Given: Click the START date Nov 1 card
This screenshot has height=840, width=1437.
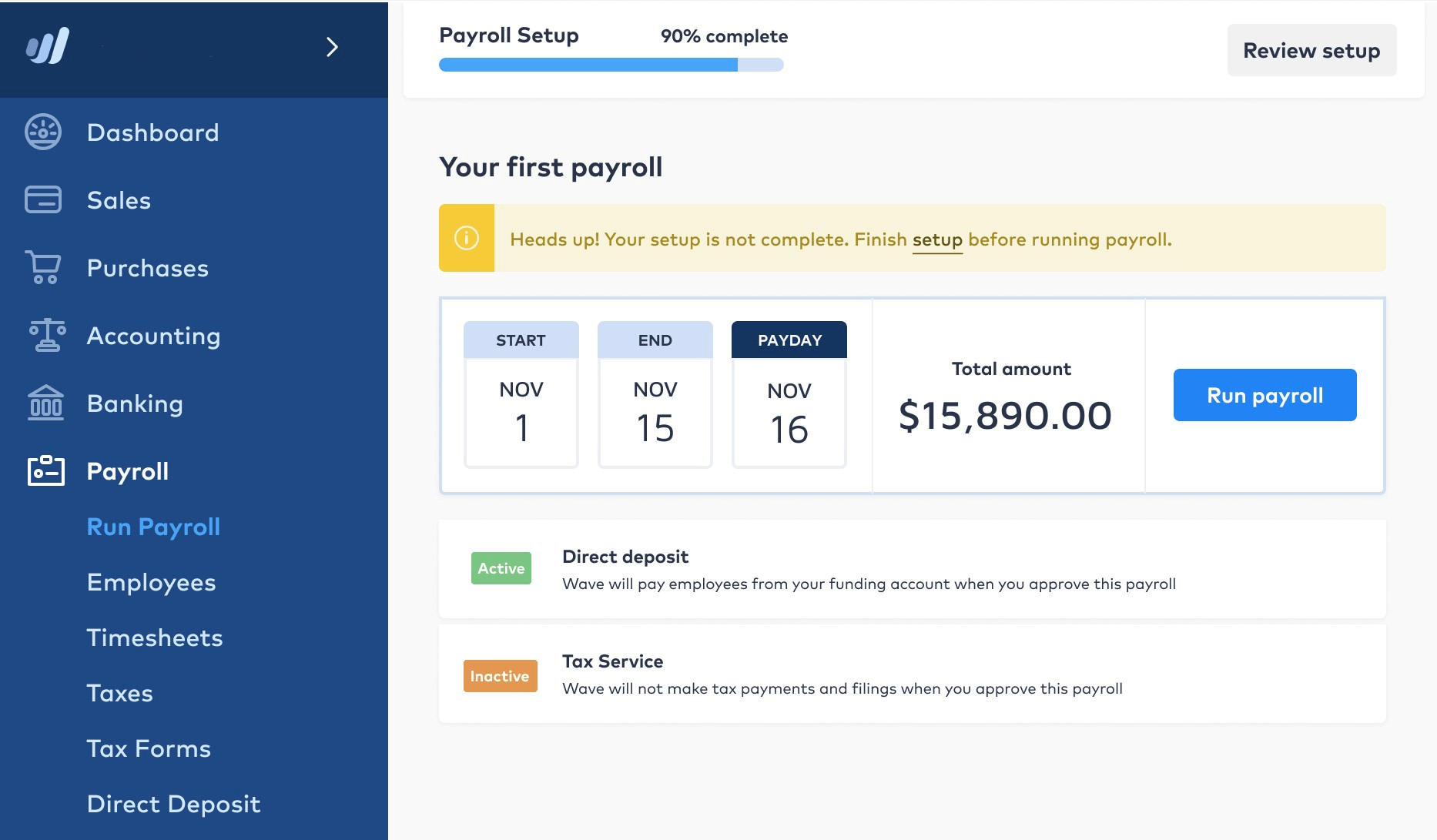Looking at the screenshot, I should click(x=521, y=394).
